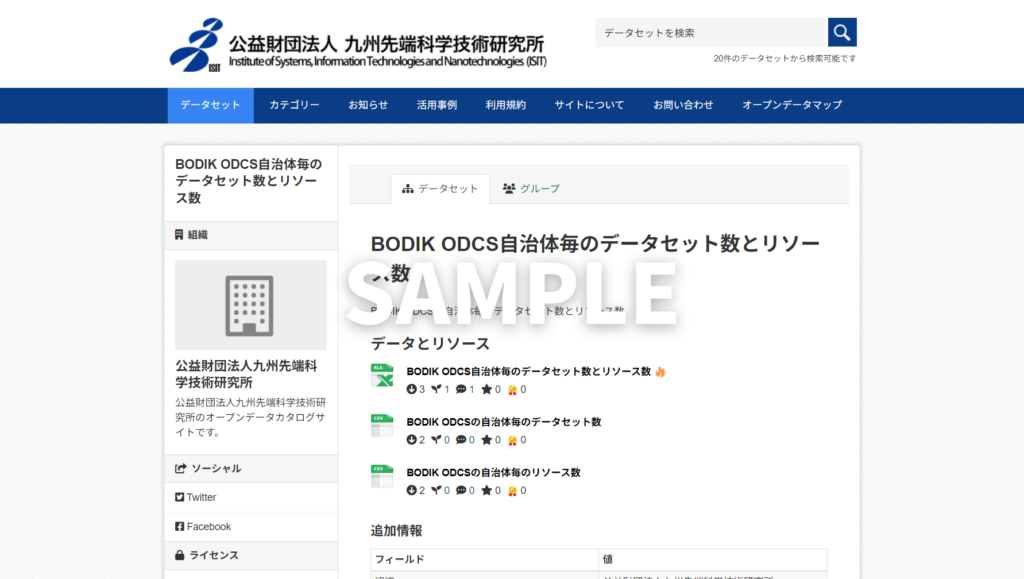Open resource BODIK ODCSの自治体毎のリソース数

pyautogui.click(x=493, y=473)
